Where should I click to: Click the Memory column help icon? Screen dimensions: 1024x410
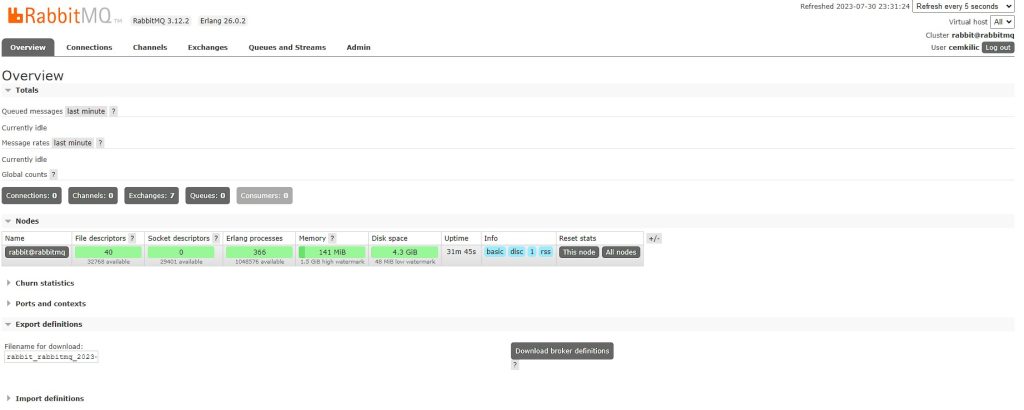(x=333, y=238)
